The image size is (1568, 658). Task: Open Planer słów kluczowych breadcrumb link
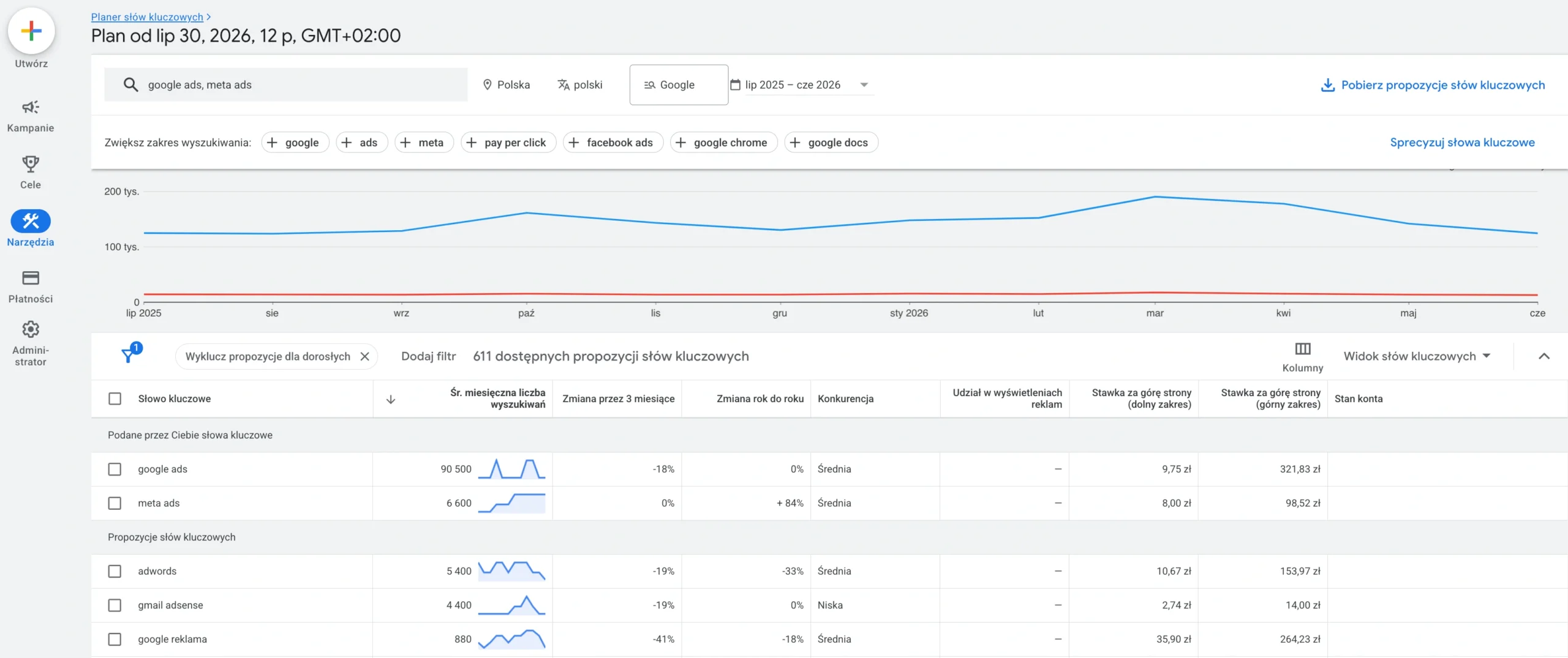[147, 17]
